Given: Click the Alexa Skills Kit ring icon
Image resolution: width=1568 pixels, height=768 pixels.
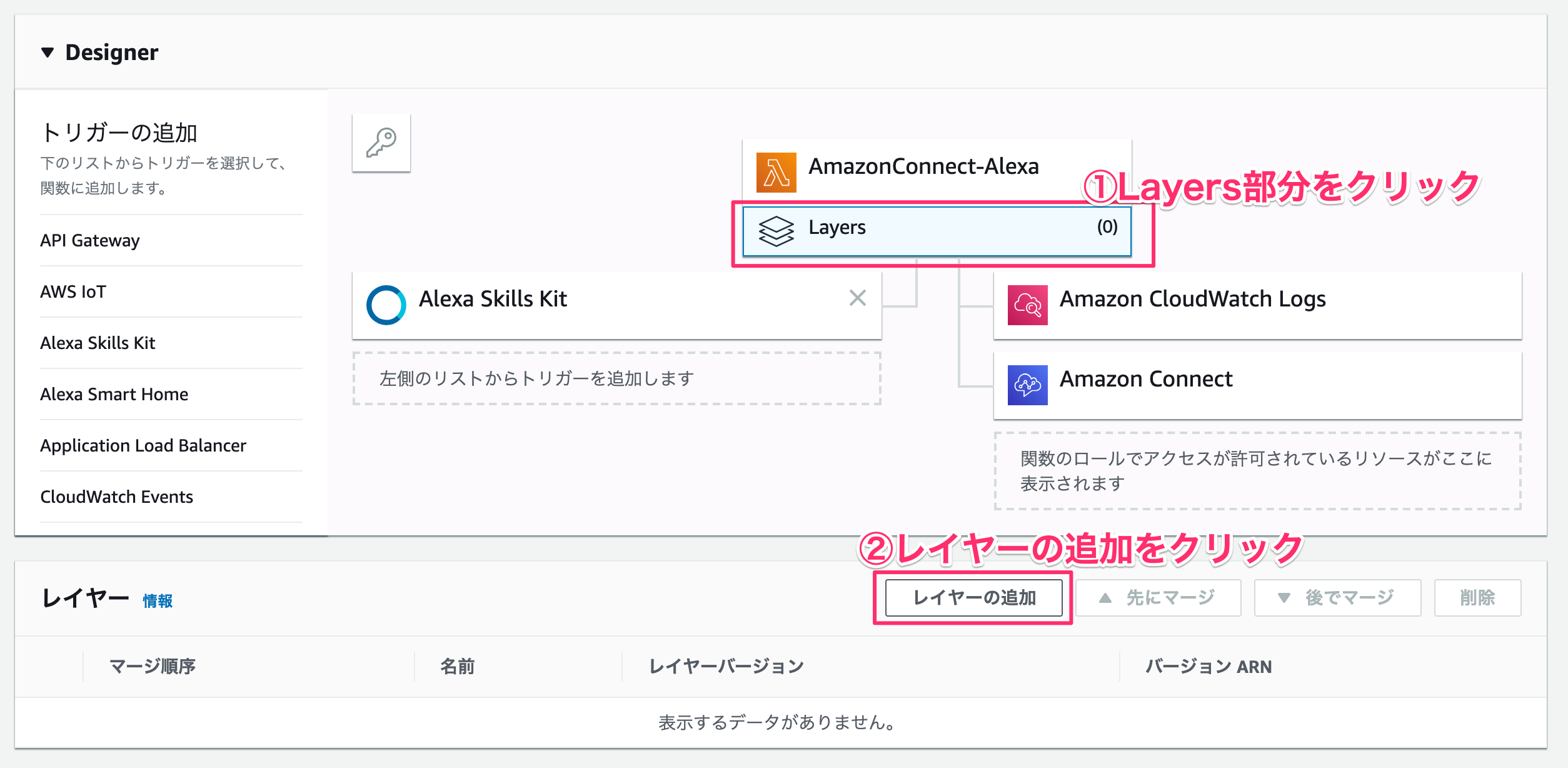Looking at the screenshot, I should [386, 305].
